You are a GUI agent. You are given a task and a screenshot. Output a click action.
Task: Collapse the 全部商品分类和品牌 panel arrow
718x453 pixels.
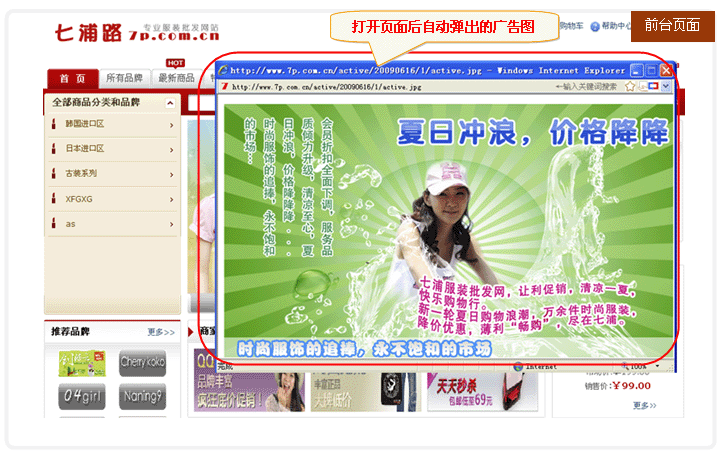170,103
